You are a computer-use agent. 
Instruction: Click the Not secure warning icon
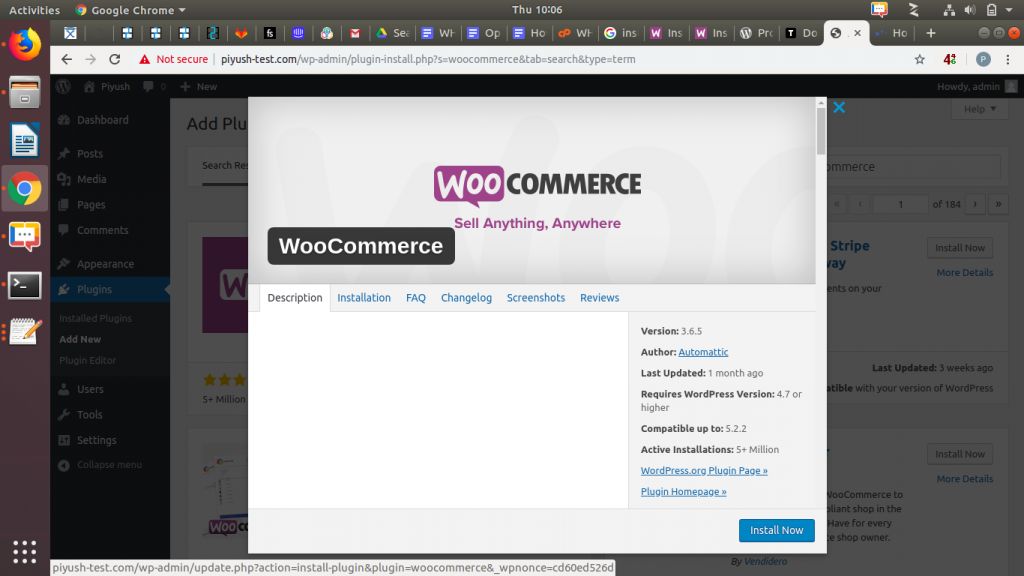[x=144, y=59]
